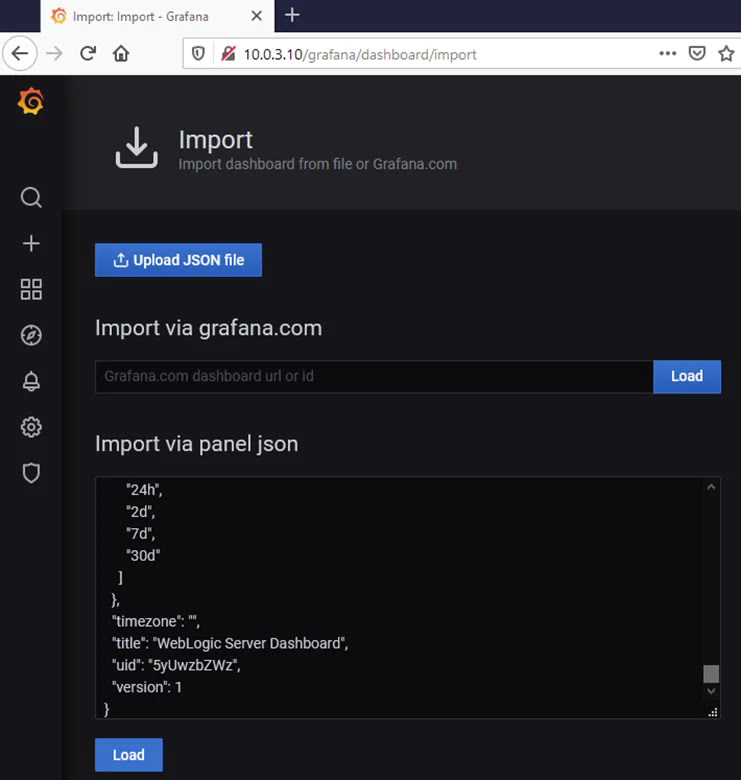The image size is (741, 780).
Task: Select the Import - Grafana browser tab
Action: (157, 16)
